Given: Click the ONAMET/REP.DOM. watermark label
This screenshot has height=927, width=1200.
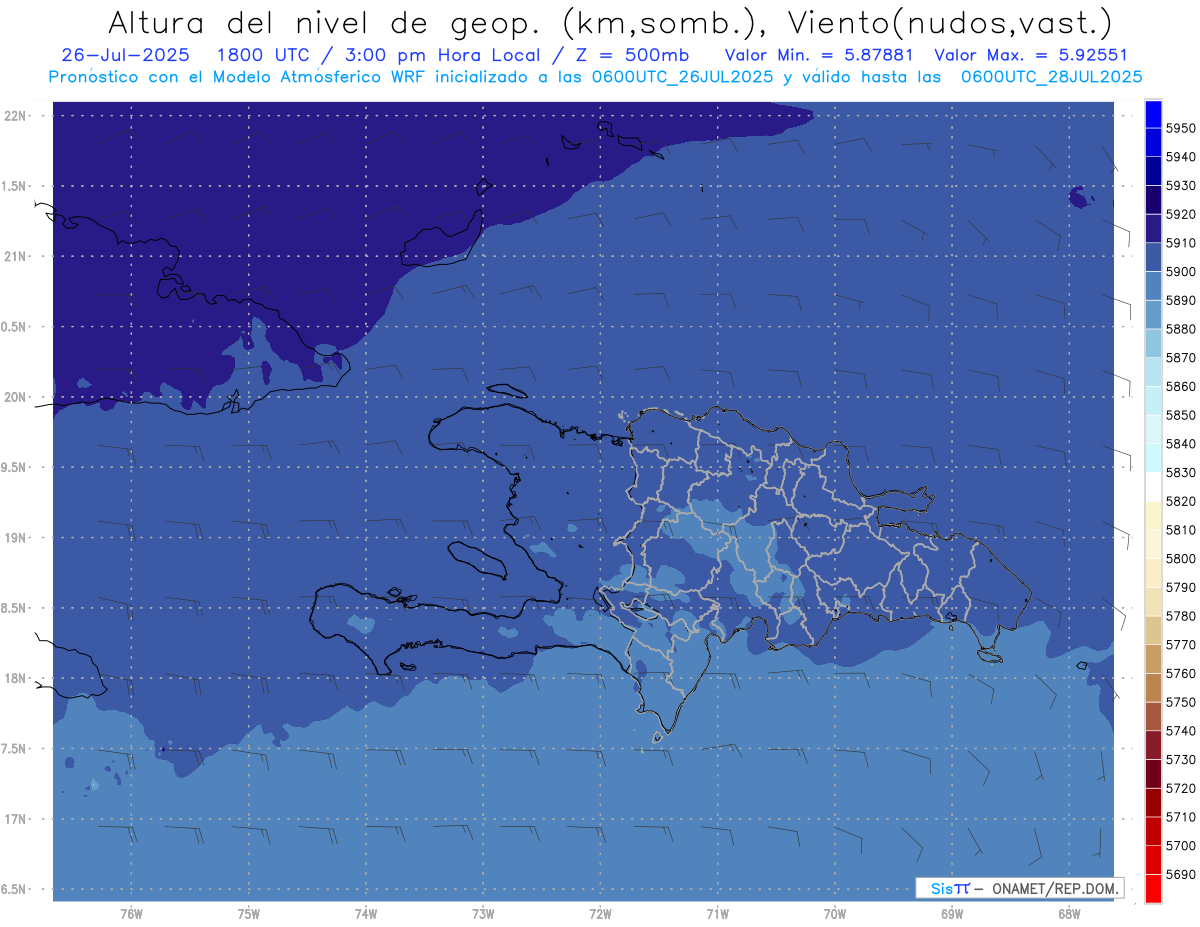Looking at the screenshot, I should 1020,888.
